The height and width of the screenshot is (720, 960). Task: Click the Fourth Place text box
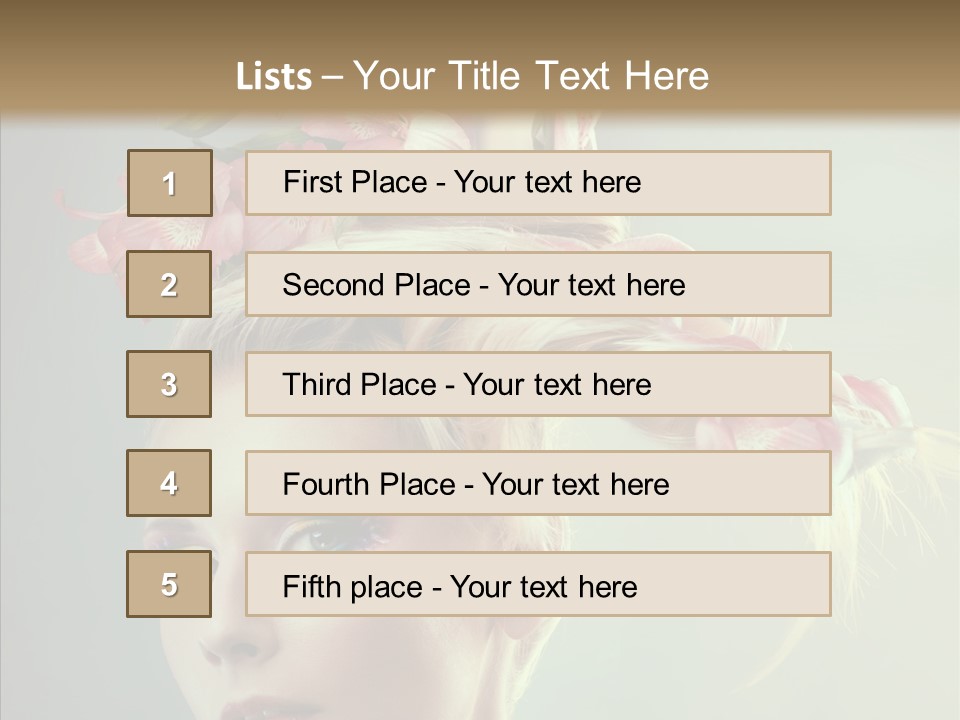538,483
